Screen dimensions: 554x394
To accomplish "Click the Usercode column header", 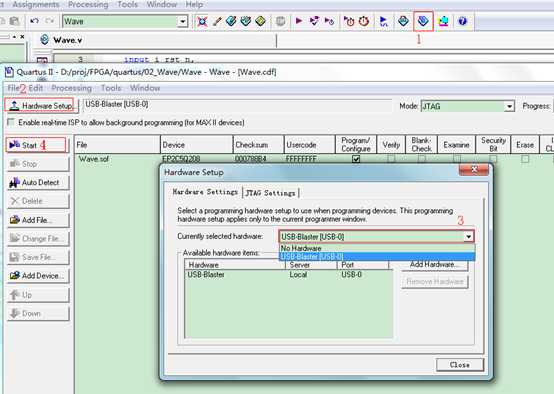I will [310, 145].
